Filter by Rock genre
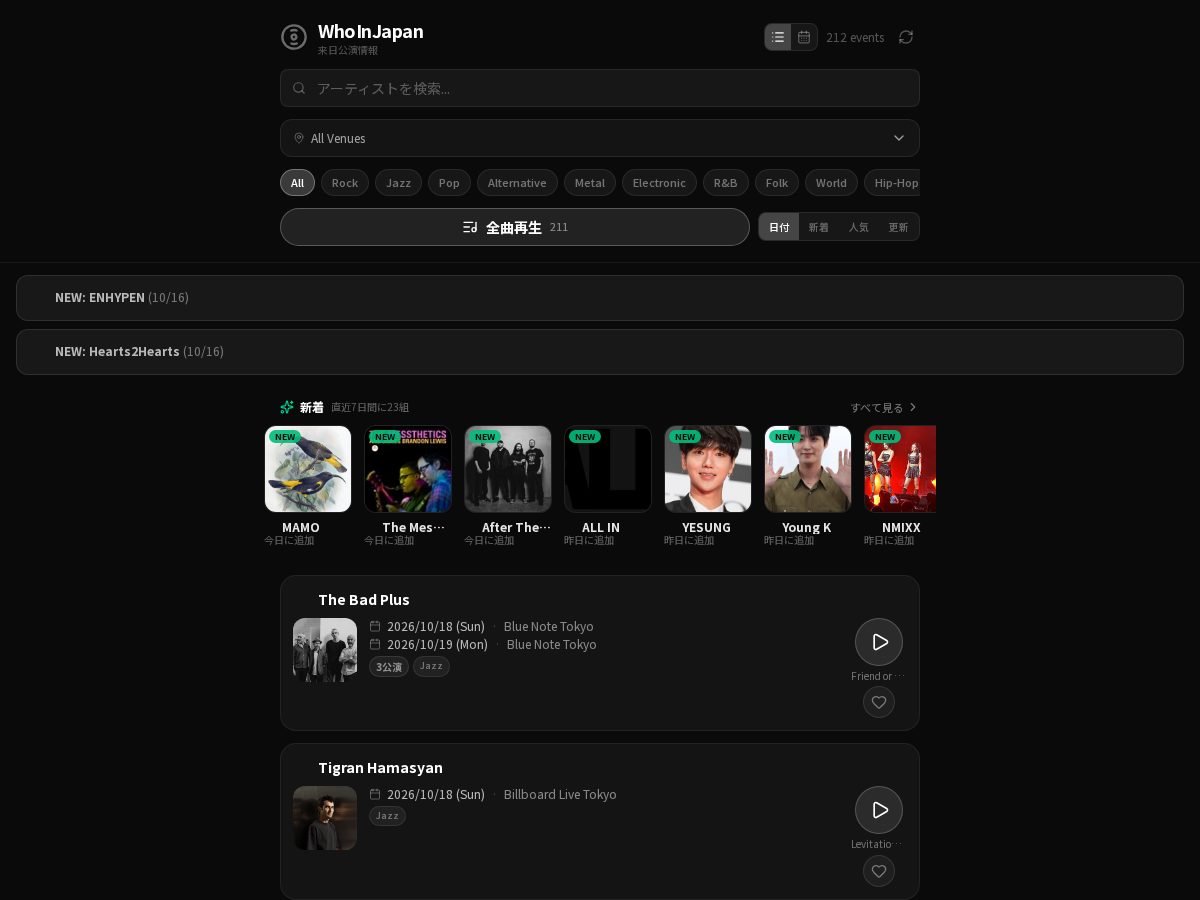Screen dimensions: 1200x900 tap(345, 183)
